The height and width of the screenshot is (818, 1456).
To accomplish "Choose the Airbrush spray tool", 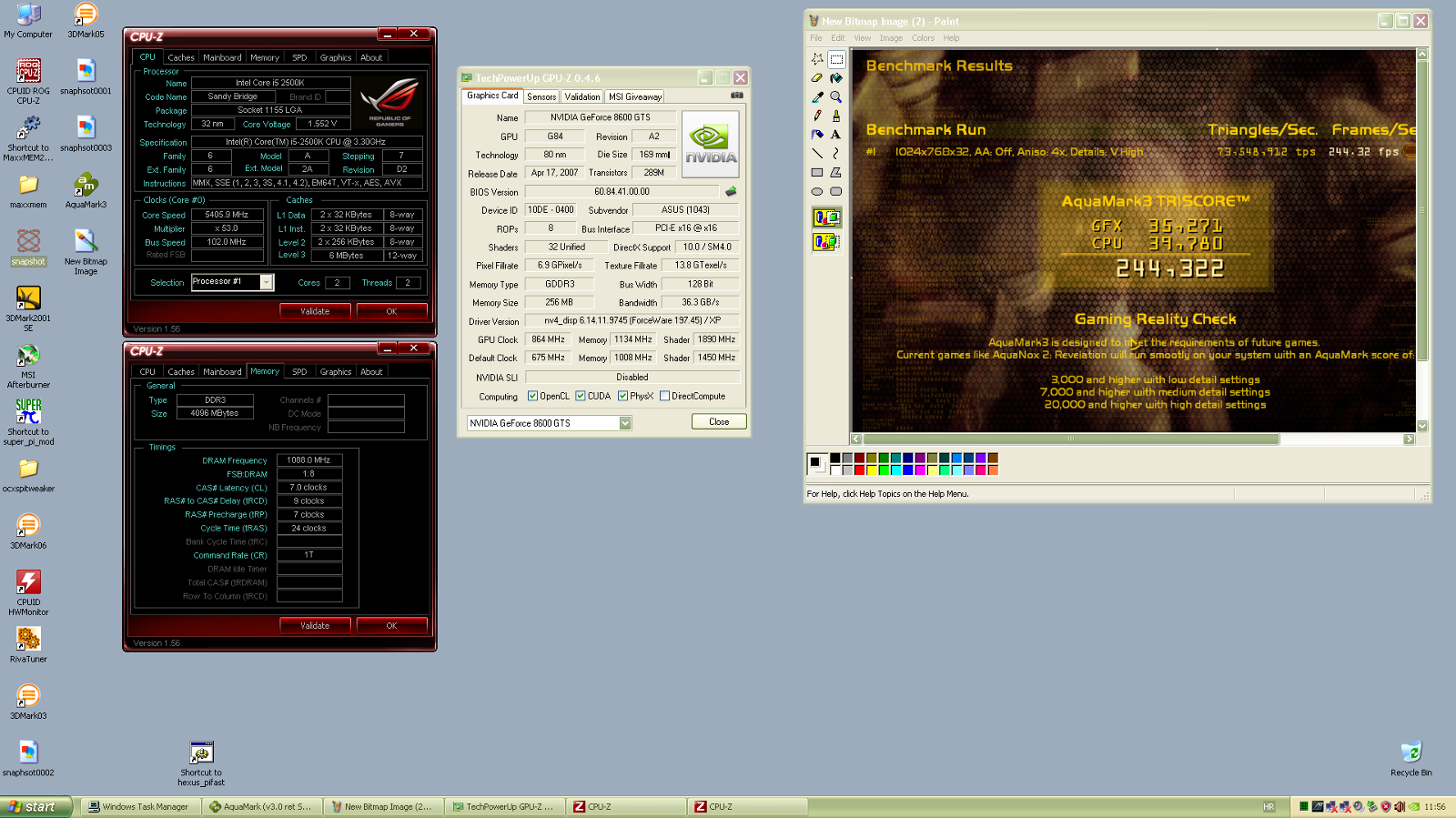I will coord(817,135).
